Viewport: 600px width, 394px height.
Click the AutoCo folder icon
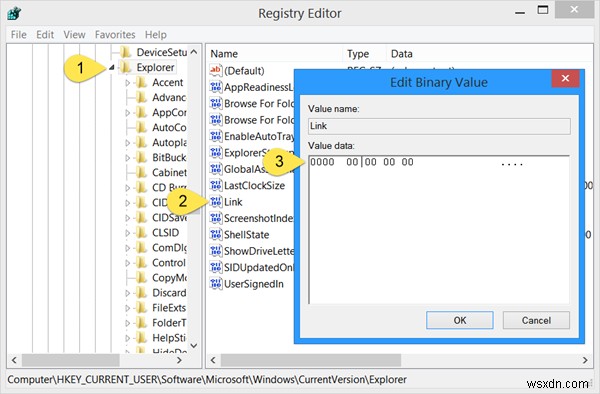141,127
